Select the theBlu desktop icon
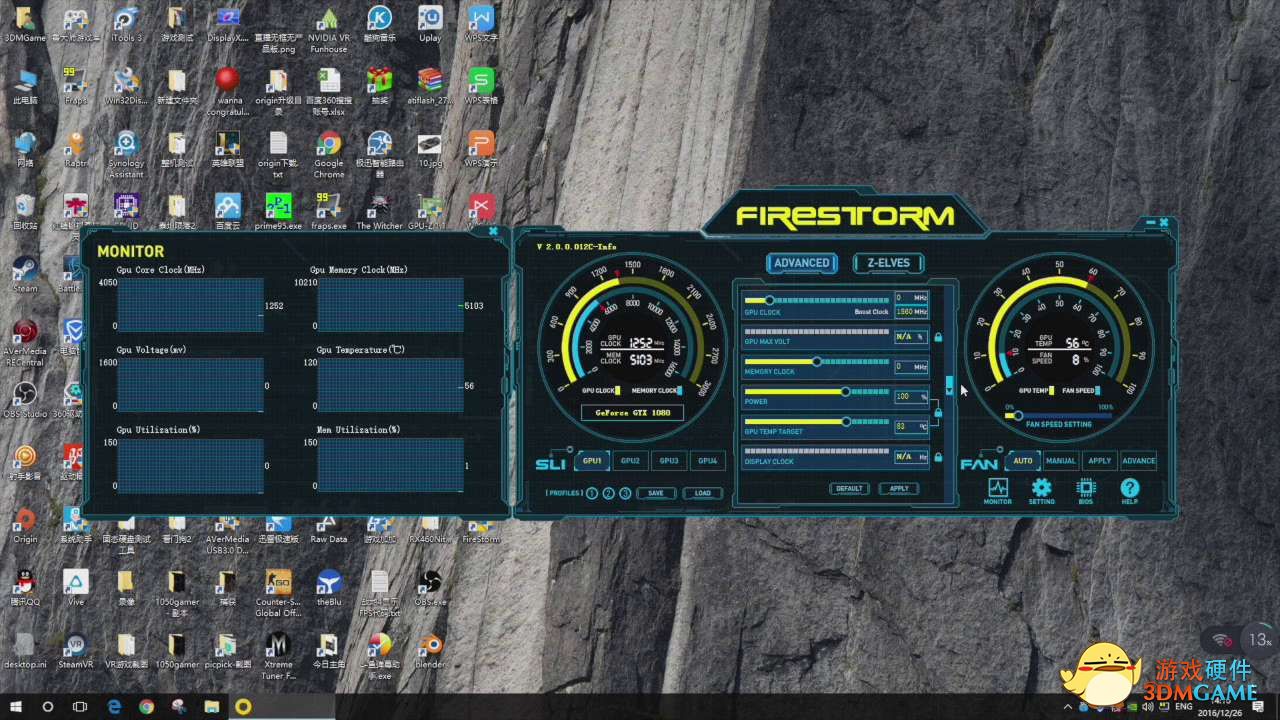 pos(329,588)
